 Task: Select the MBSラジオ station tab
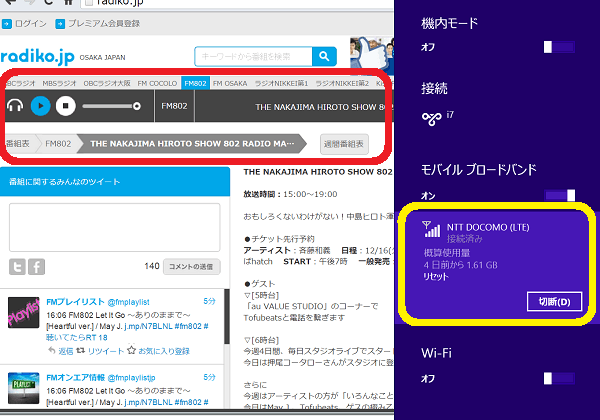coord(59,83)
